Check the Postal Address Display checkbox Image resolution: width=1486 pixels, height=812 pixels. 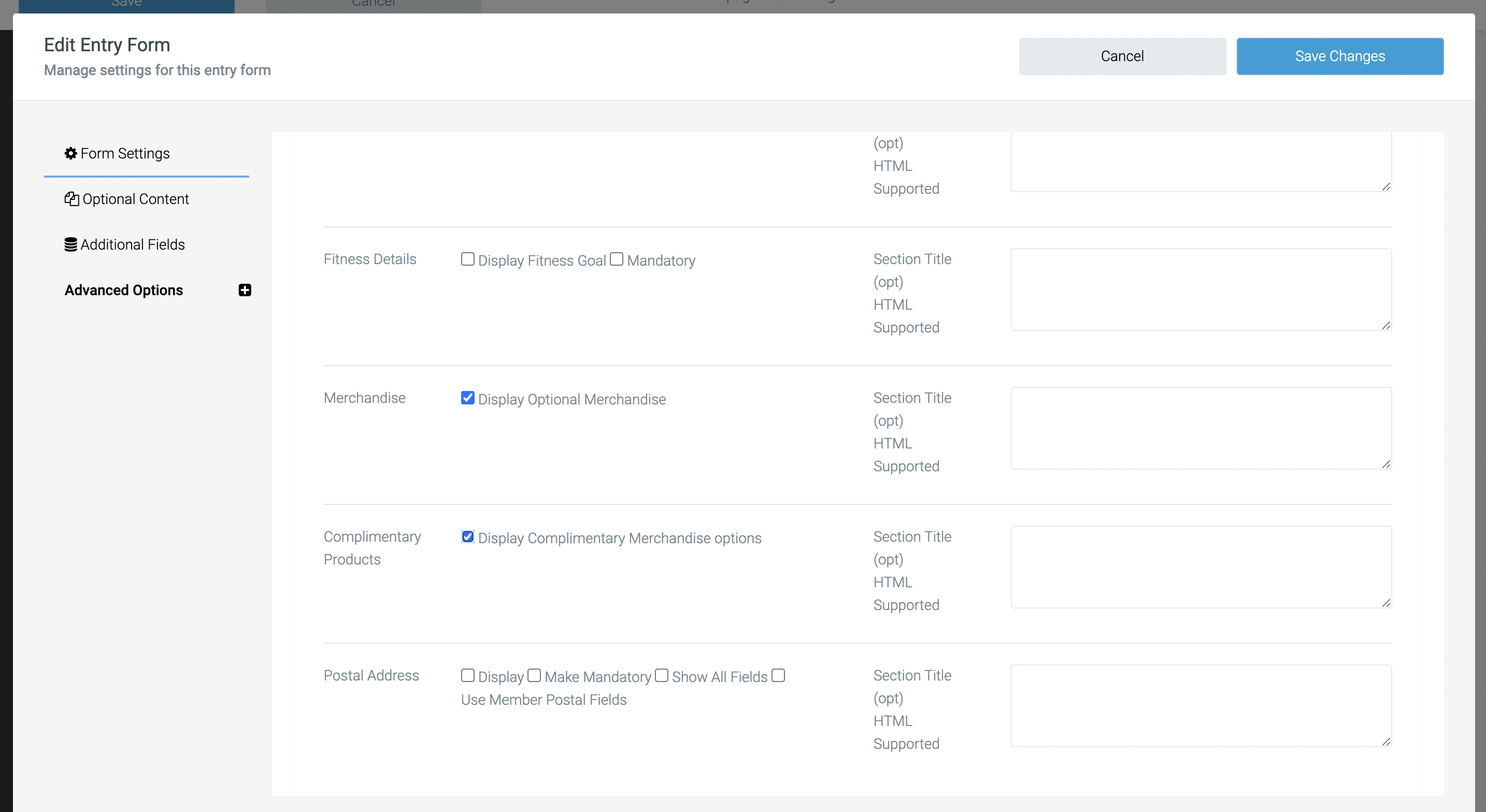467,675
